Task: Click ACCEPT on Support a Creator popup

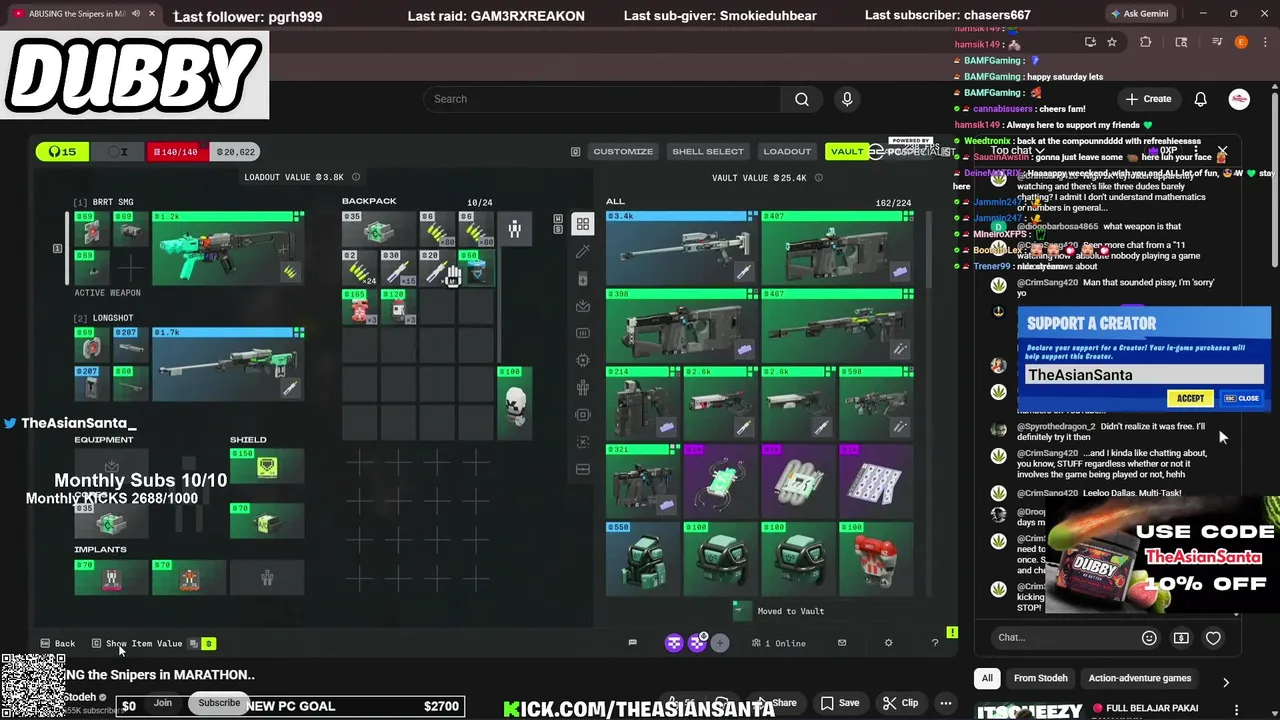Action: 1190,398
